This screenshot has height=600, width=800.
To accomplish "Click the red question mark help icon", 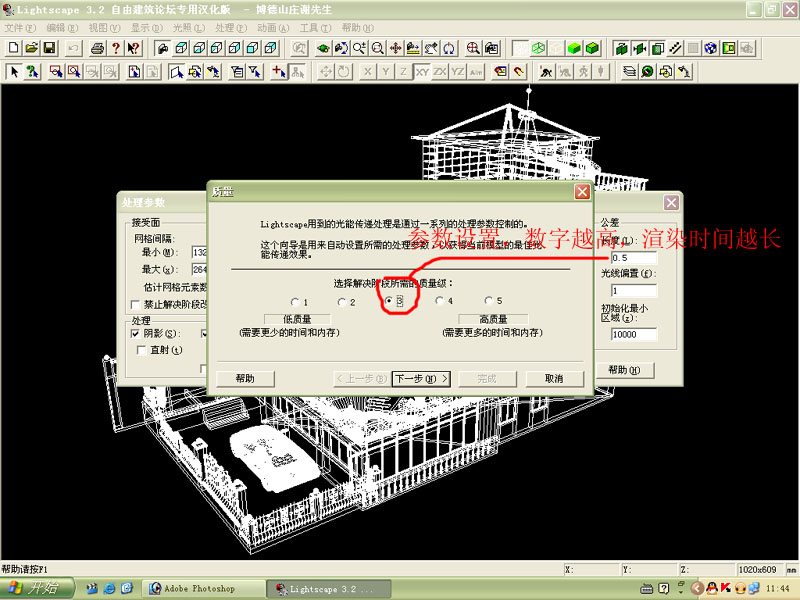I will point(116,48).
